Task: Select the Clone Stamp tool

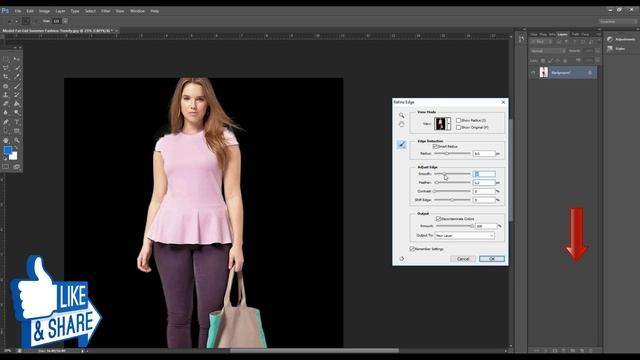Action: (6, 95)
